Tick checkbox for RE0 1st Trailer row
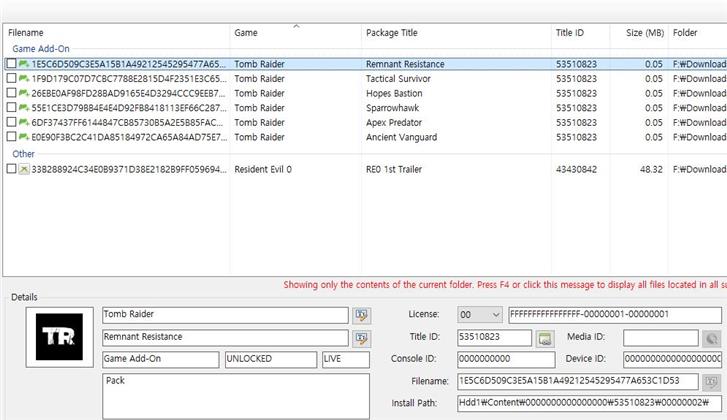 pos(12,169)
